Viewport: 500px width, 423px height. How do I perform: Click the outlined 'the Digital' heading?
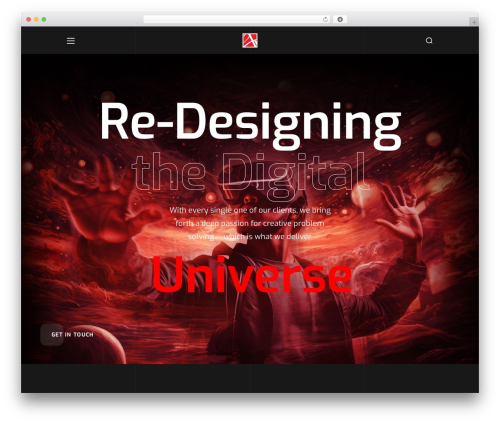pos(250,176)
